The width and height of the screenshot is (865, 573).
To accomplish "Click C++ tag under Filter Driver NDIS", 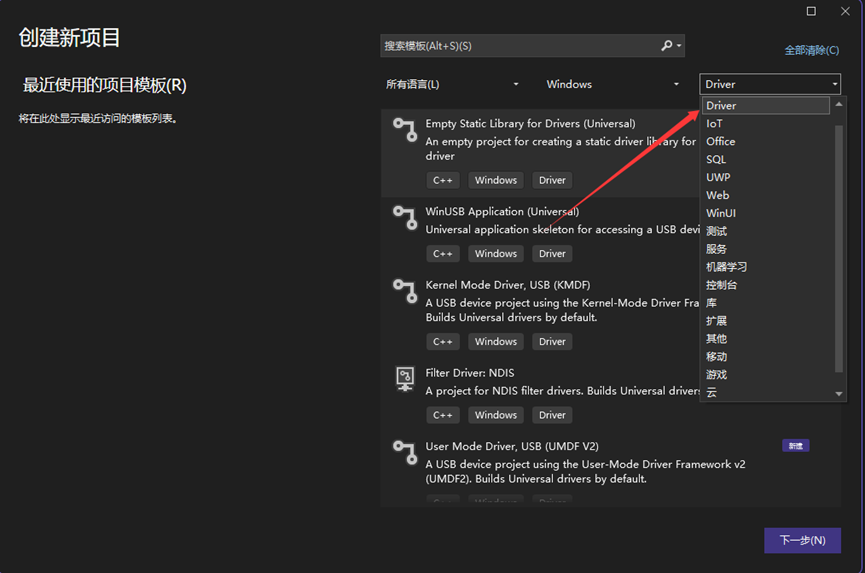I will pyautogui.click(x=442, y=415).
